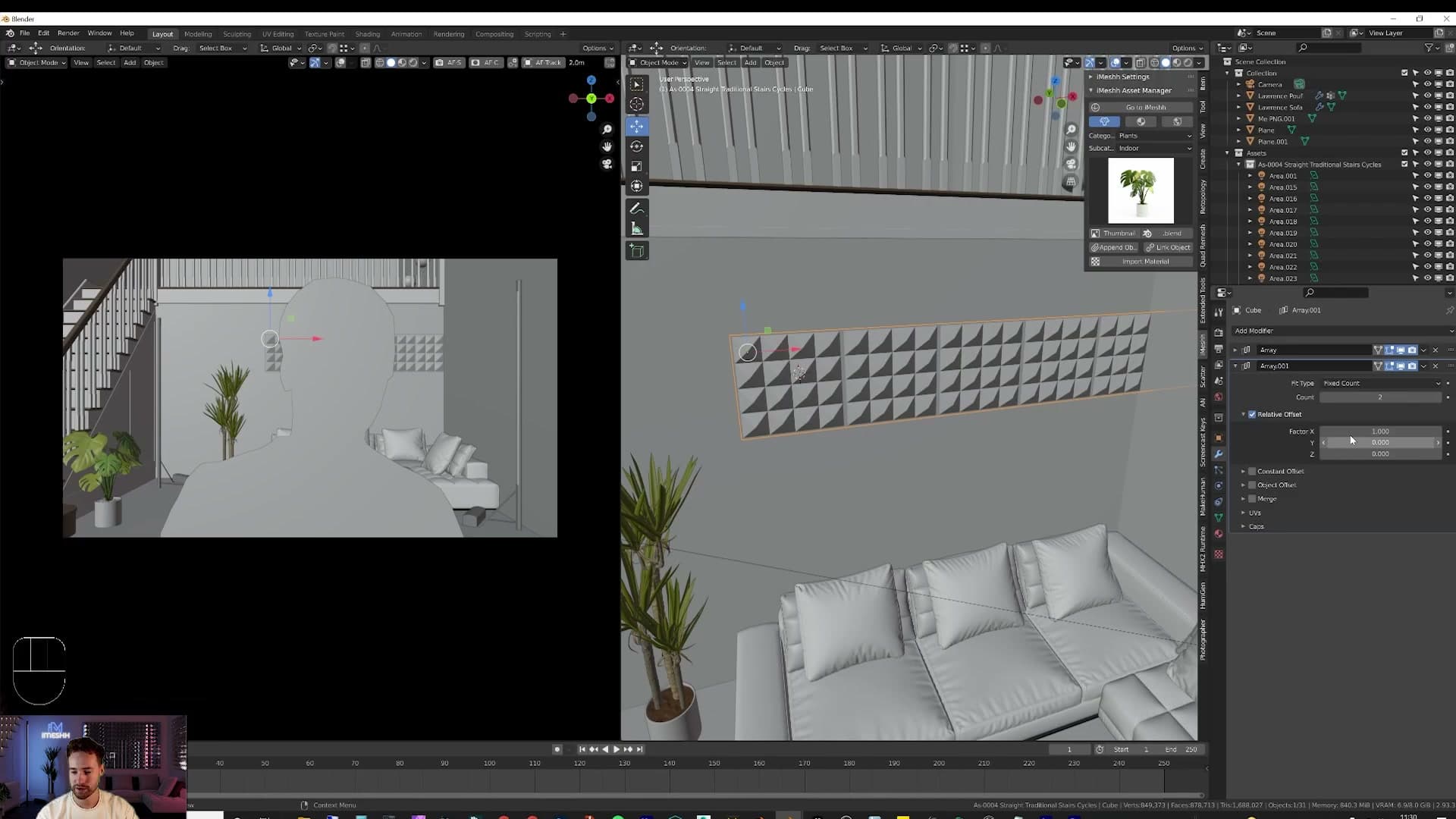Expand the first Array modifier panel
1456x819 pixels.
point(1235,350)
